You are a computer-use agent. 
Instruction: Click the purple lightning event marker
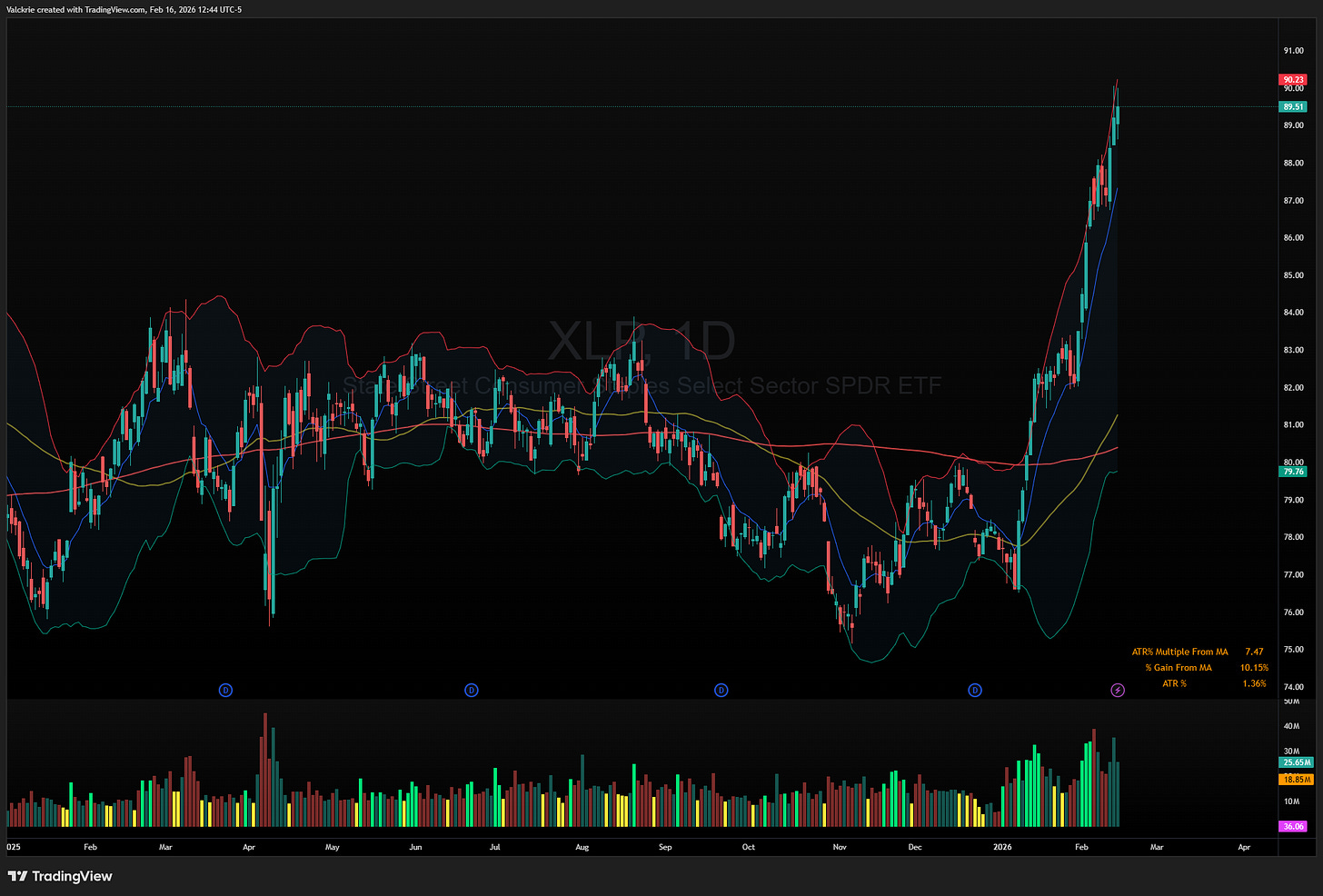point(1118,691)
